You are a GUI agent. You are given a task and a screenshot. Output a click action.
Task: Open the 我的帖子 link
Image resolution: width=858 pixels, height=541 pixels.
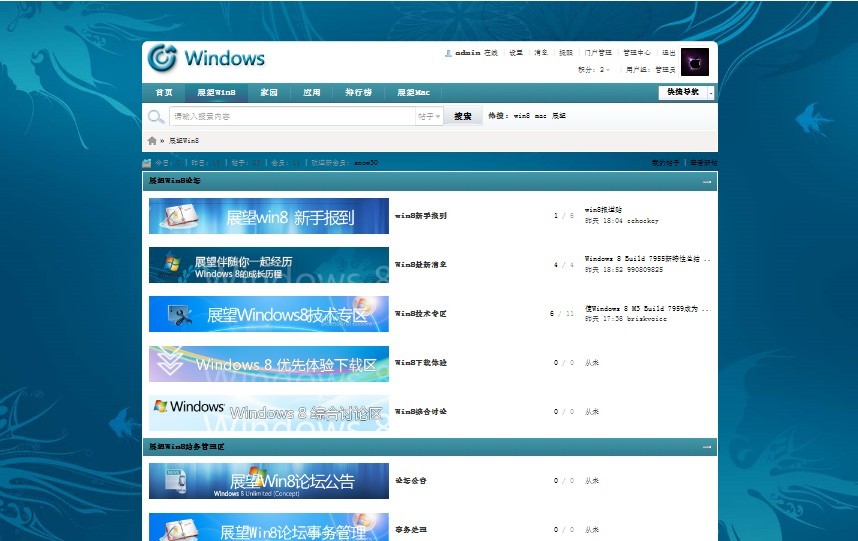tap(665, 163)
